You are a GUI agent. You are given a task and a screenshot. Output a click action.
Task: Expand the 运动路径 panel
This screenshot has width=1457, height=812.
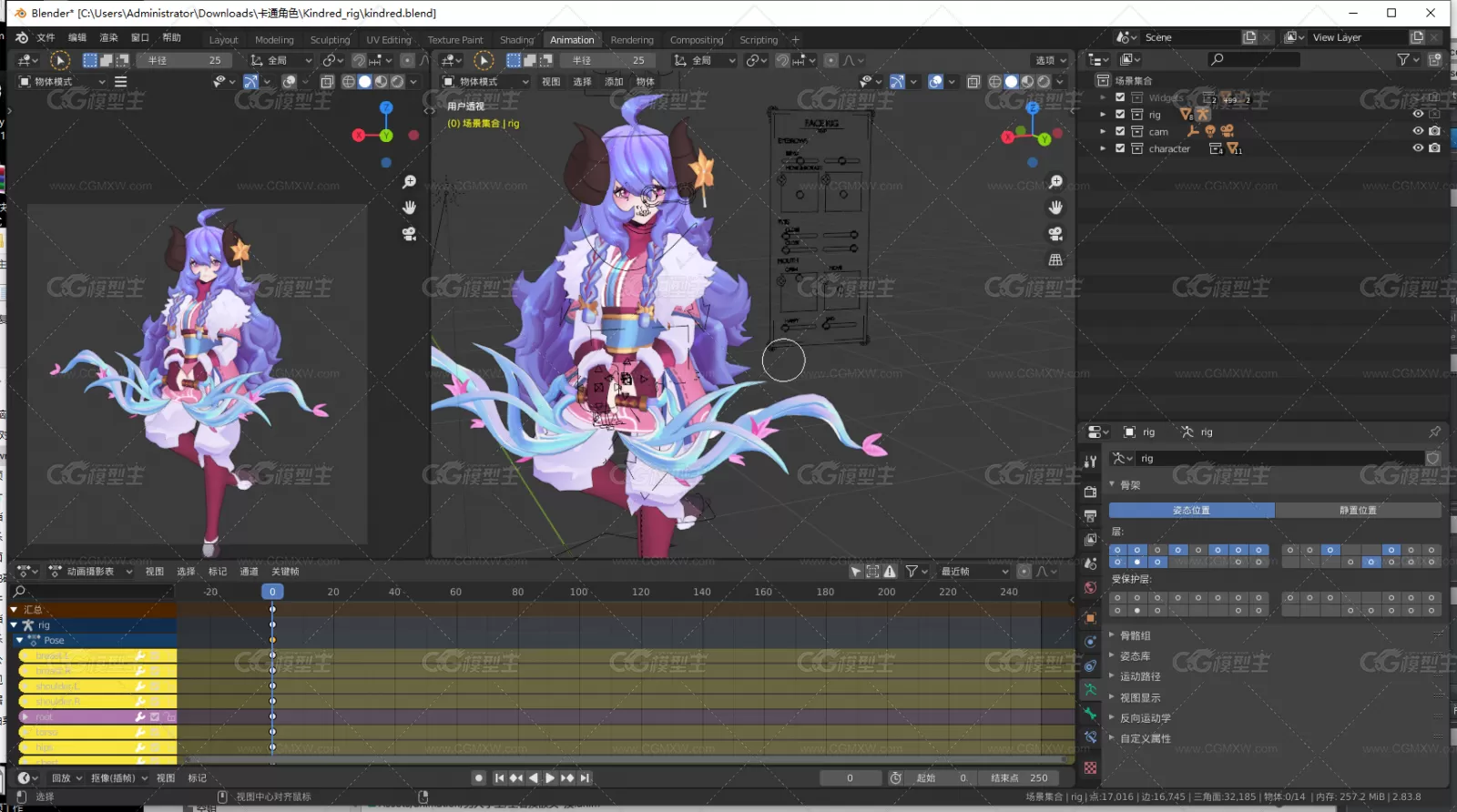pos(1139,676)
